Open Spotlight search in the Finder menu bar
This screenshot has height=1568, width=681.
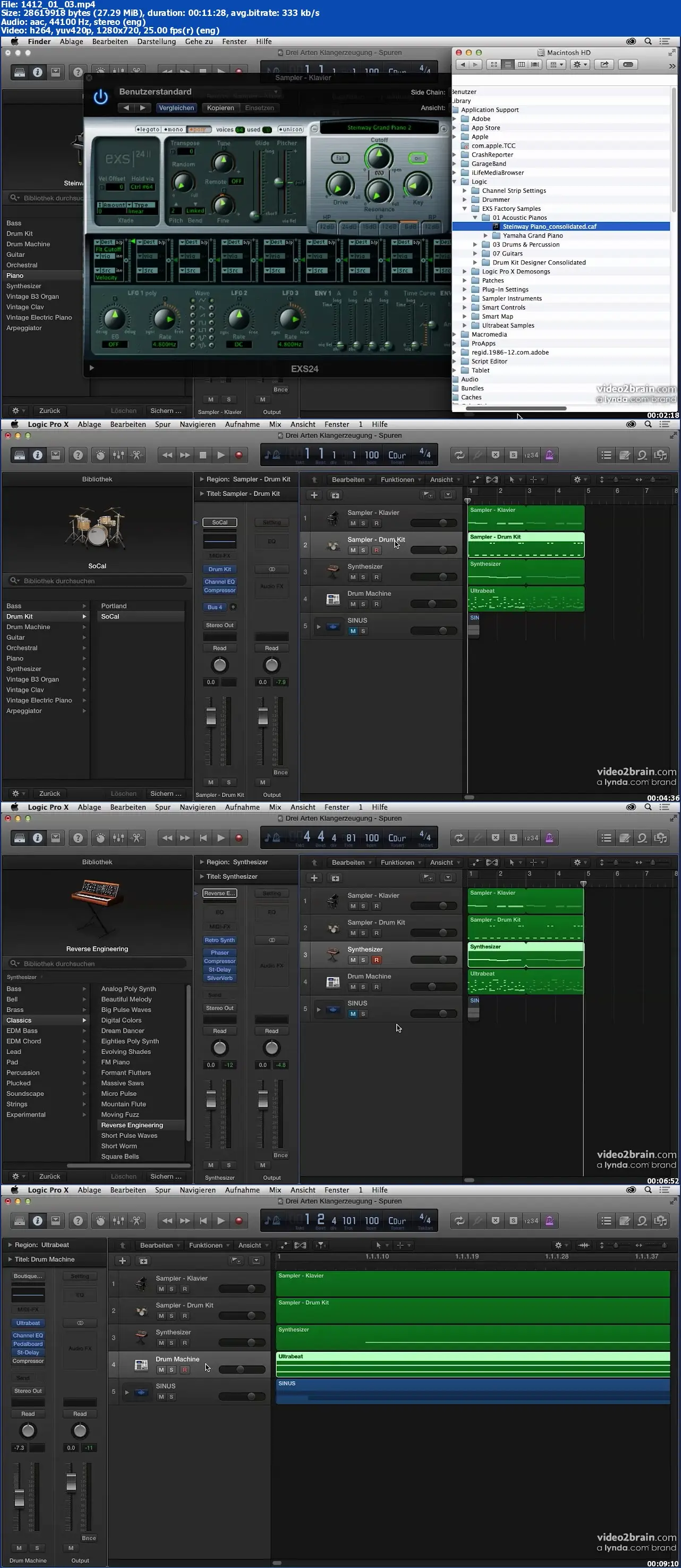[x=648, y=41]
